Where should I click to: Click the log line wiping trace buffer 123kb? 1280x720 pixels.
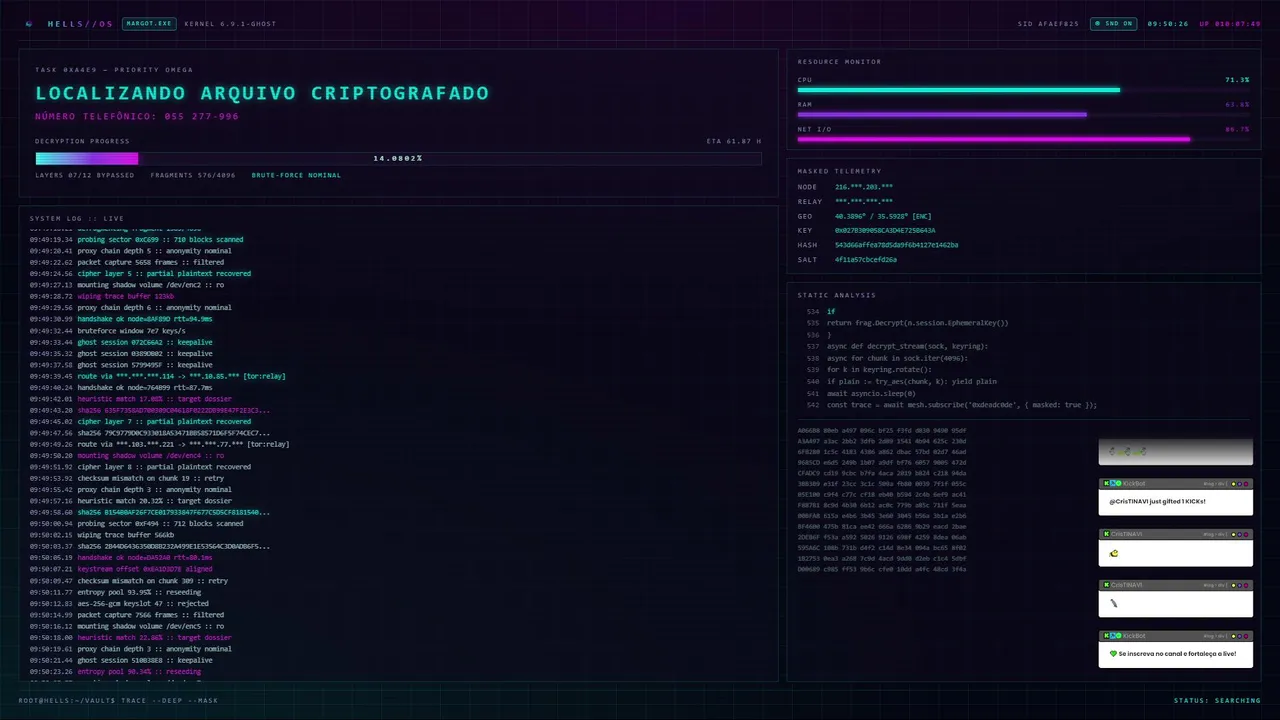coord(102,296)
